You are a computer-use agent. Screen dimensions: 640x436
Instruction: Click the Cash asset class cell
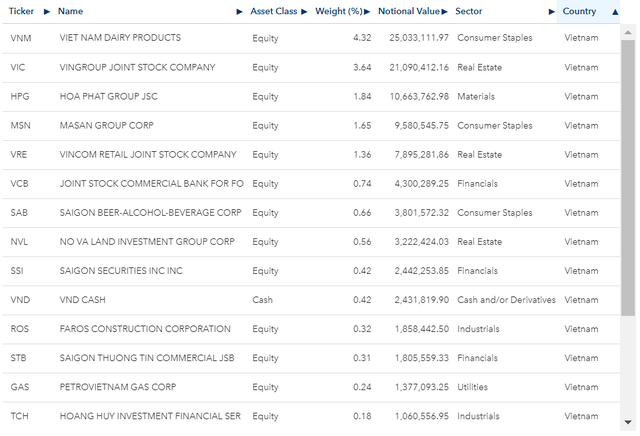tap(262, 300)
